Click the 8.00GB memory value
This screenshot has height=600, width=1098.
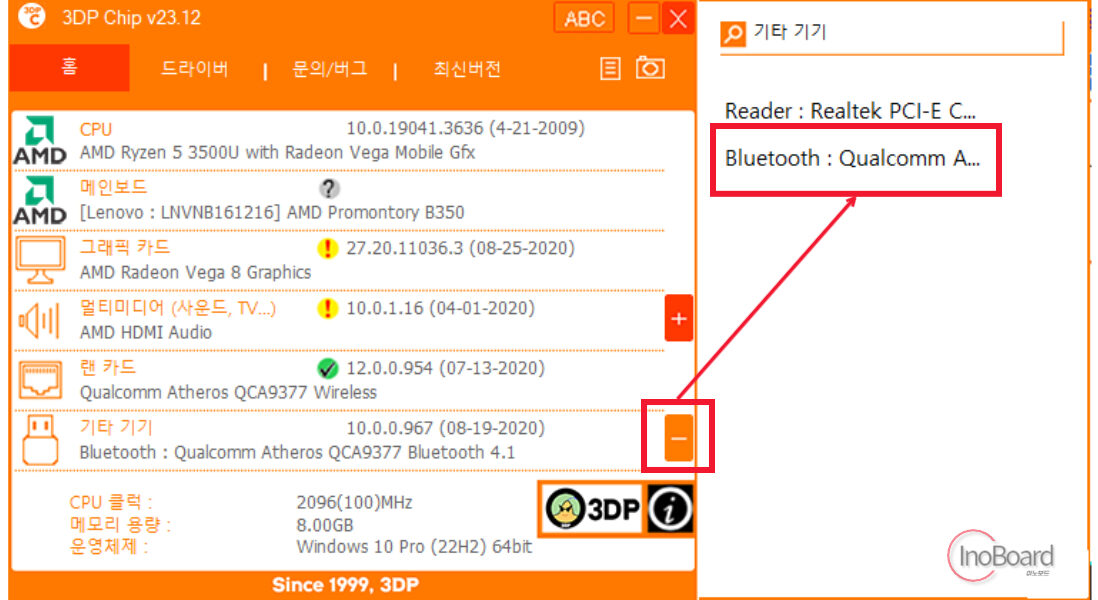325,525
